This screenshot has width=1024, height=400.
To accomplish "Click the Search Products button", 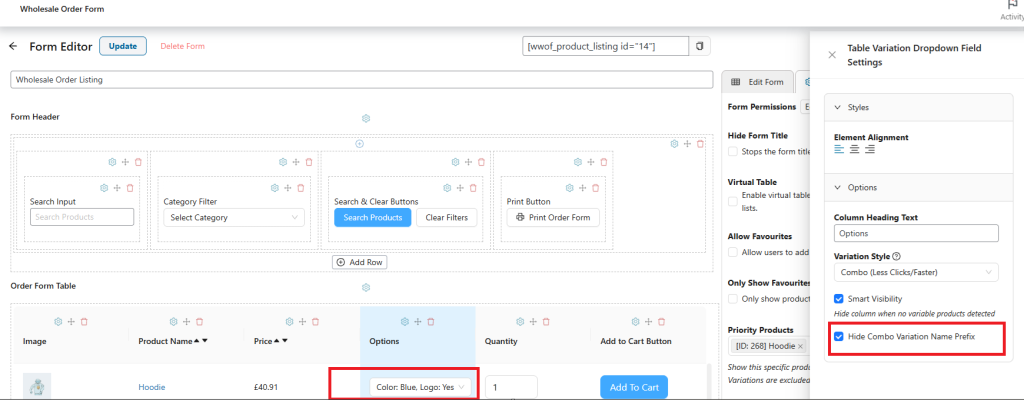I will pos(373,218).
